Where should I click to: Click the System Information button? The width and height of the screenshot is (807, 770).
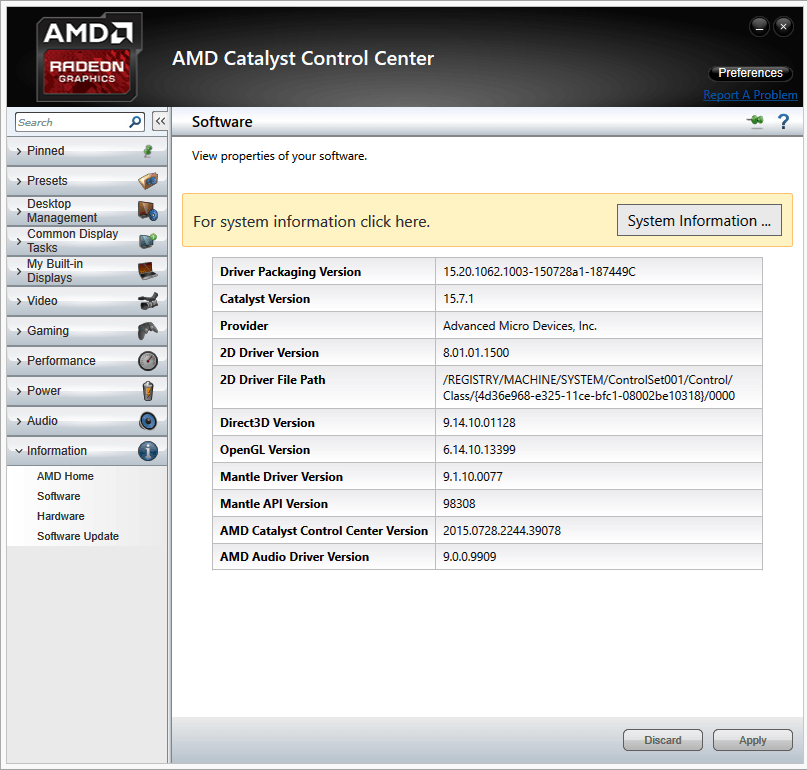[699, 220]
